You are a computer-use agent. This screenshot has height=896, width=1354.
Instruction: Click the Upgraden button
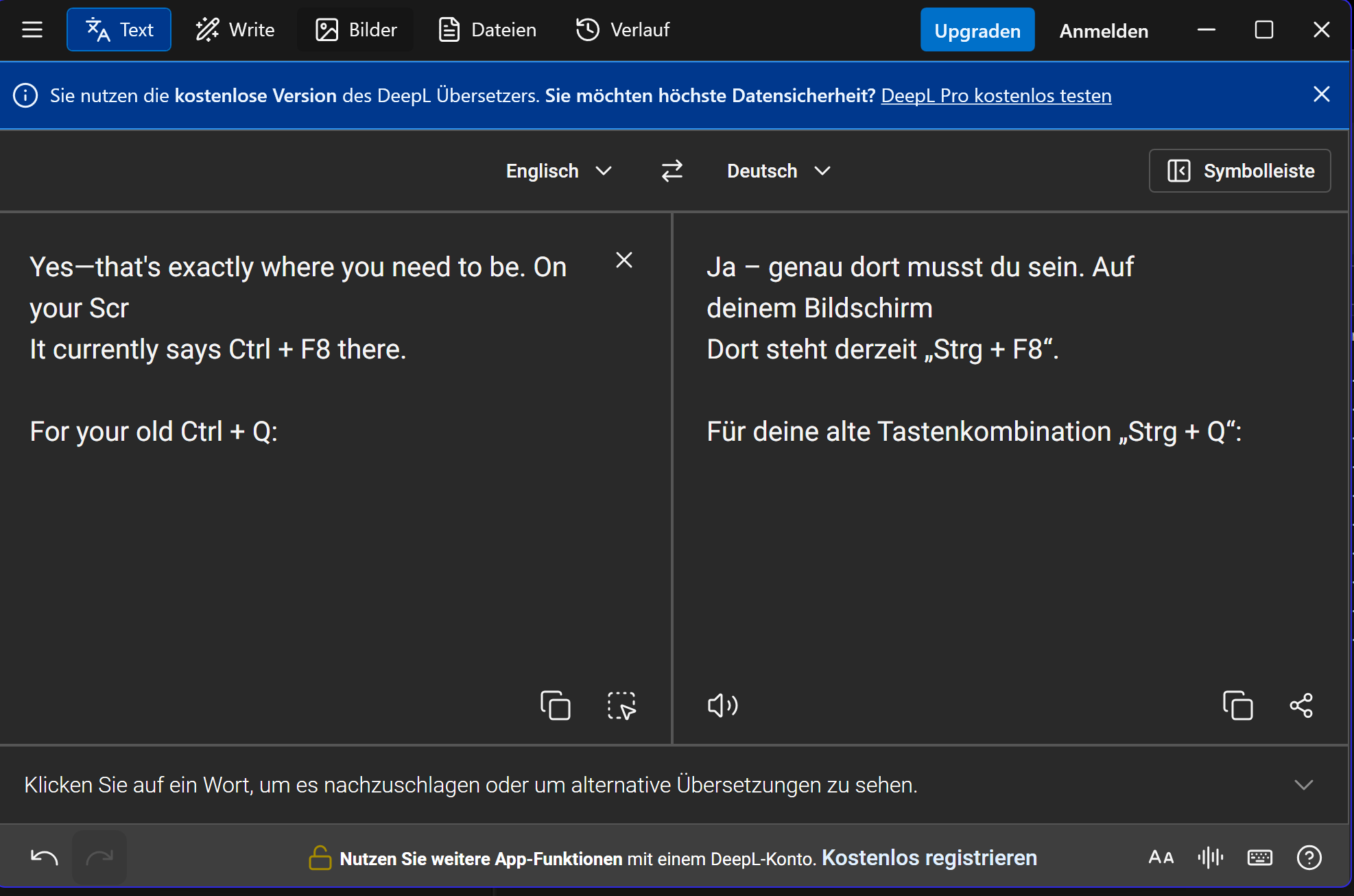pos(977,30)
